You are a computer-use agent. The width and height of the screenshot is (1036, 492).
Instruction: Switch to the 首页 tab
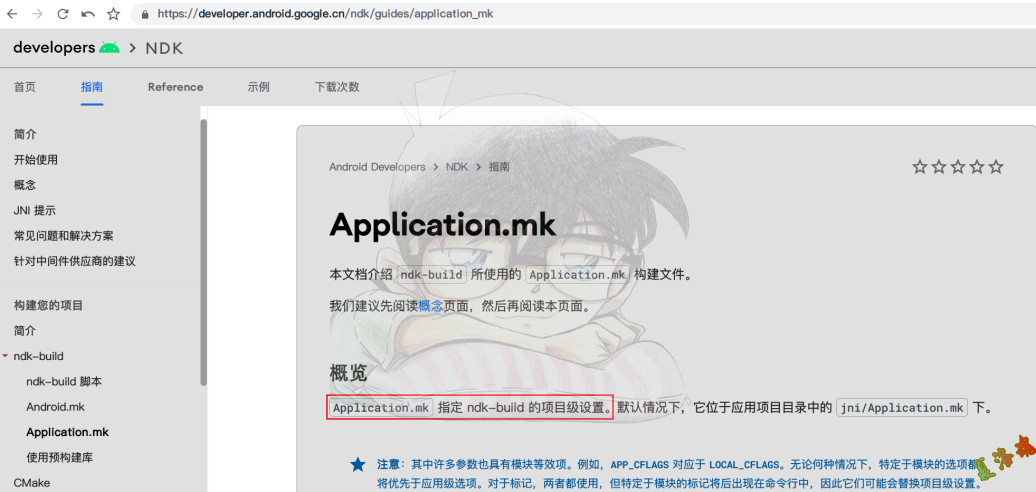[25, 87]
